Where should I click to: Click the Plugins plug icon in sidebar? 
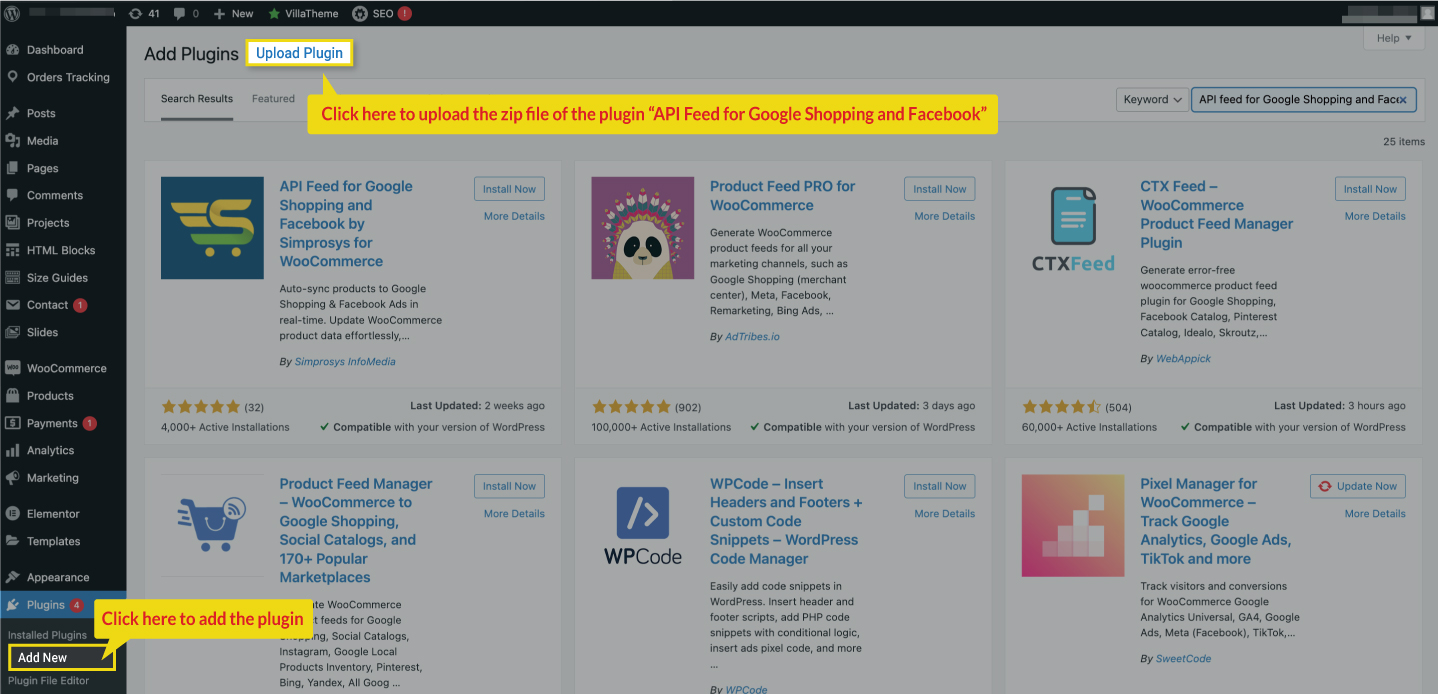pos(13,605)
